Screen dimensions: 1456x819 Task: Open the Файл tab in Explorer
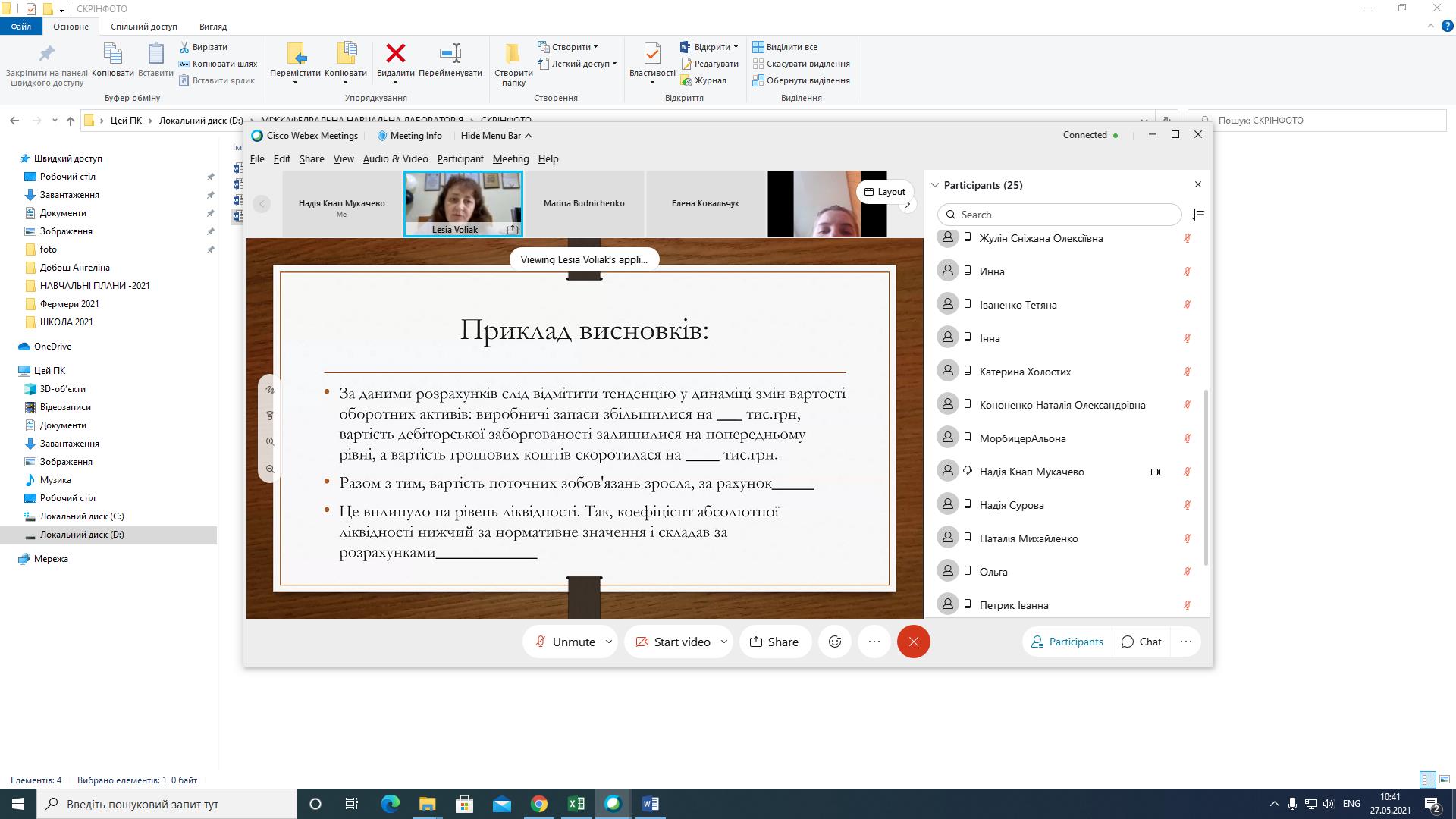pos(21,27)
